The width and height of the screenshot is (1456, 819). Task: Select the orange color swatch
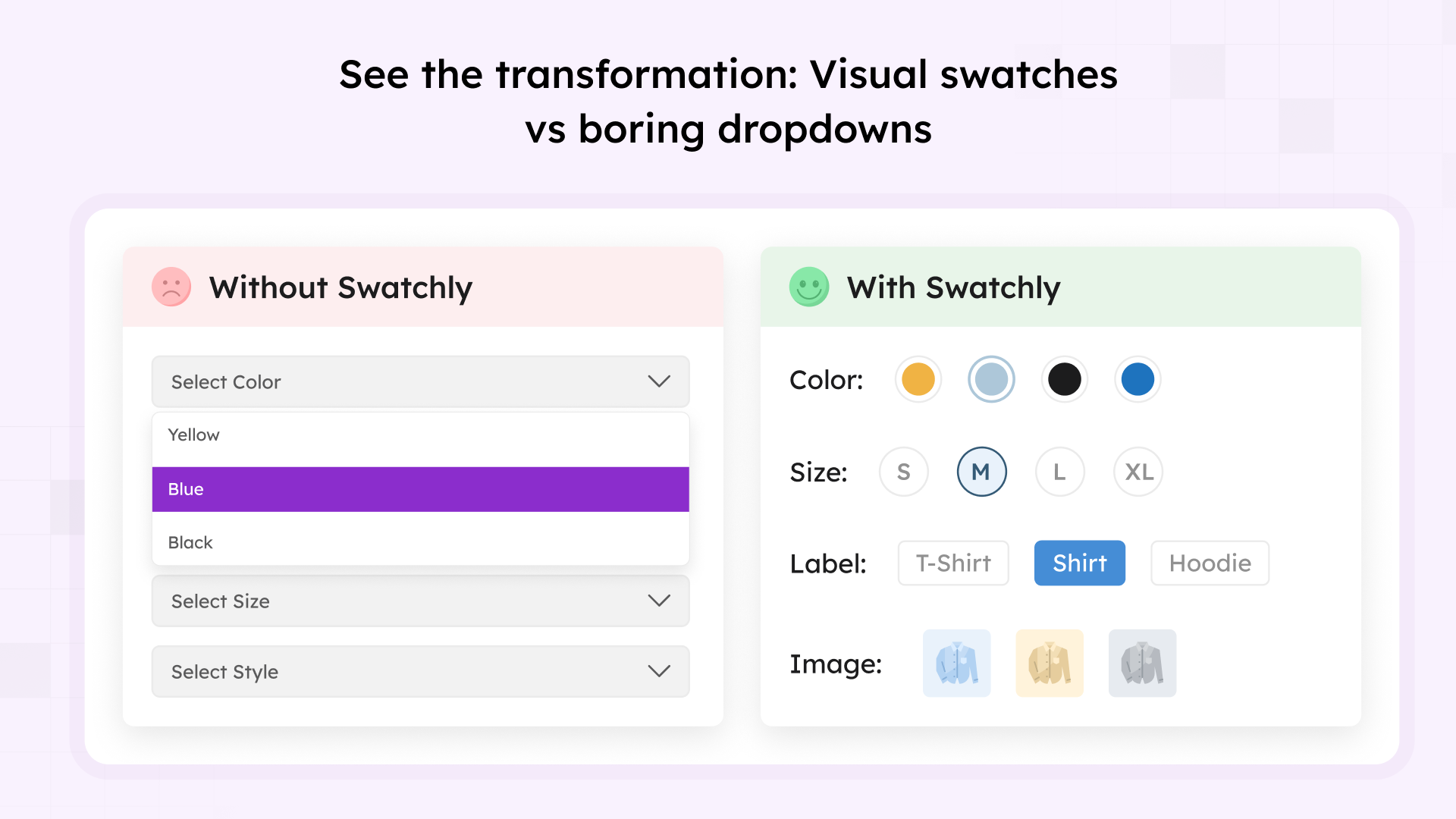click(918, 379)
